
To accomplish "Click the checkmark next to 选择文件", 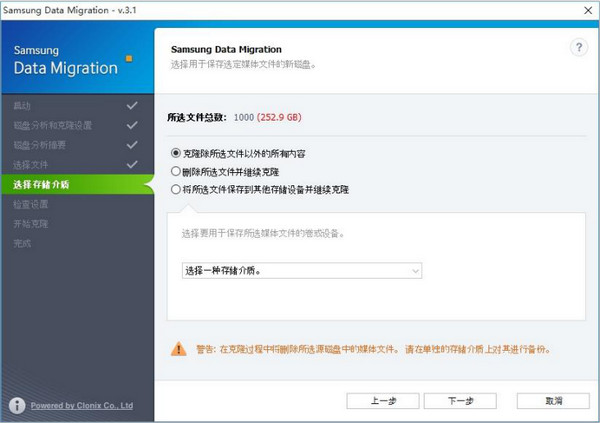I will point(132,165).
